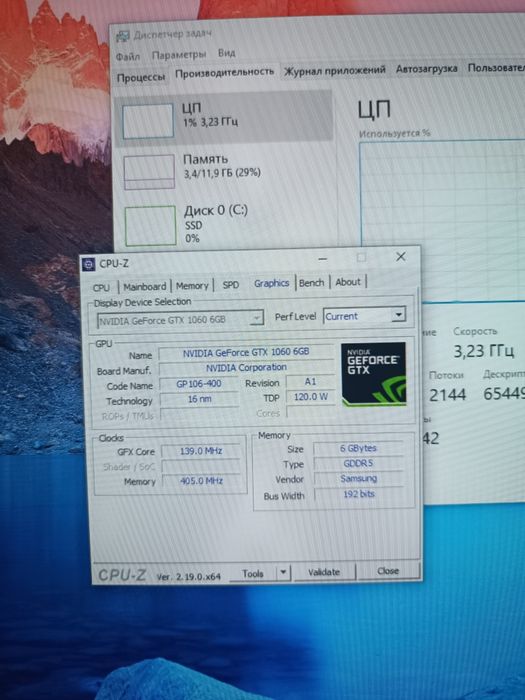Open the Bench tab in CPU-Z

pyautogui.click(x=312, y=283)
